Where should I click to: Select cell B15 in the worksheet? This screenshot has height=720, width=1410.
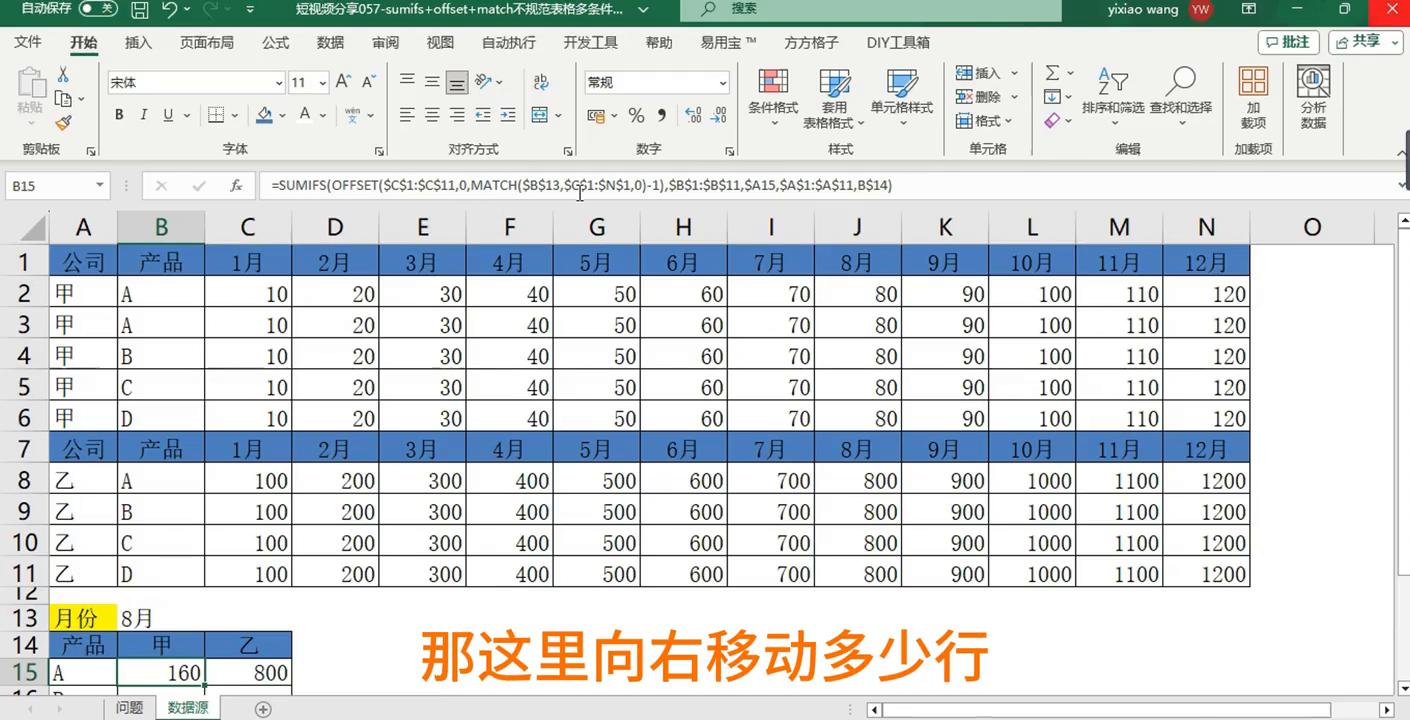pos(161,673)
